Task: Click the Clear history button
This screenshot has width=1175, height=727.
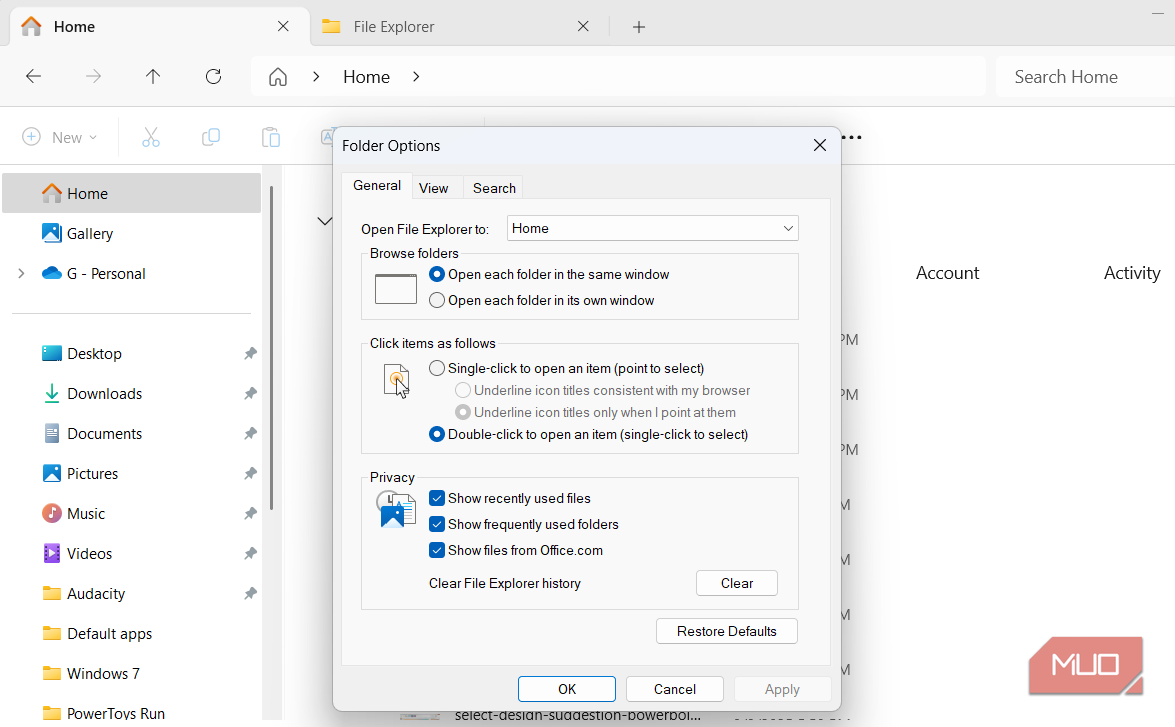Action: tap(737, 583)
